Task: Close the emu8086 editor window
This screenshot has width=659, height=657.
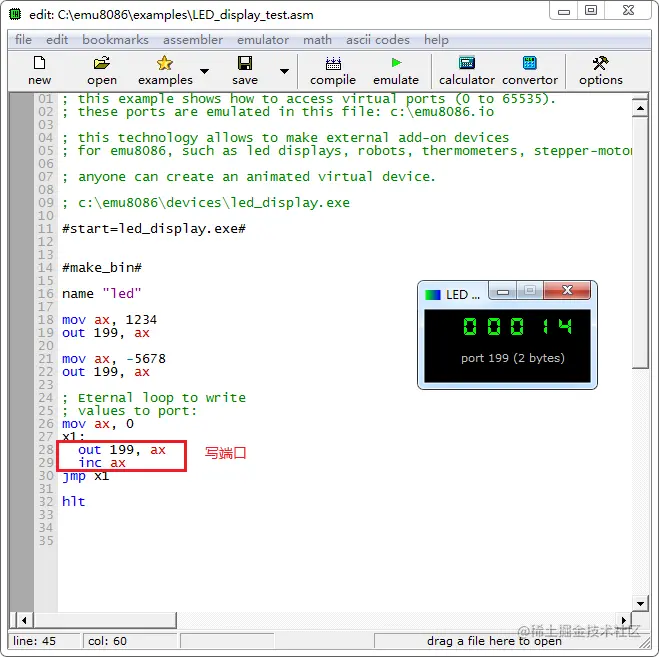Action: 628,11
